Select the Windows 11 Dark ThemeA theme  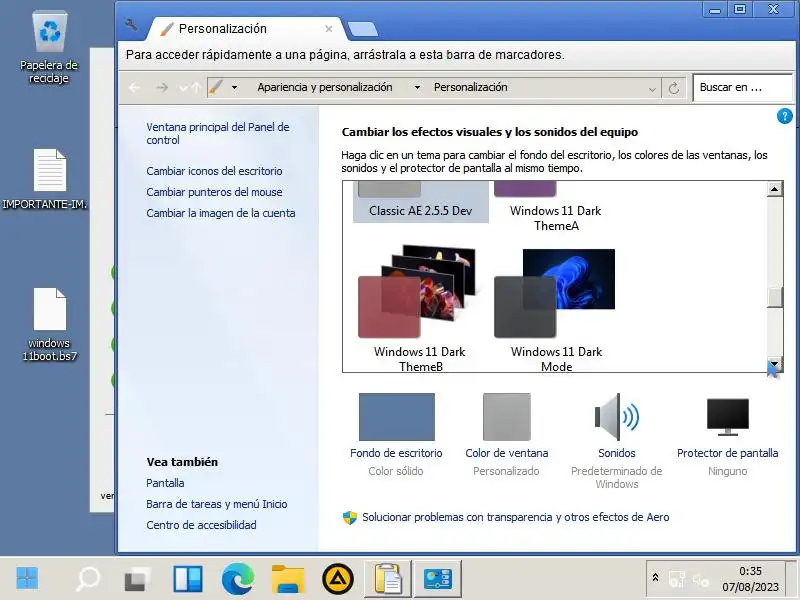pyautogui.click(x=556, y=208)
